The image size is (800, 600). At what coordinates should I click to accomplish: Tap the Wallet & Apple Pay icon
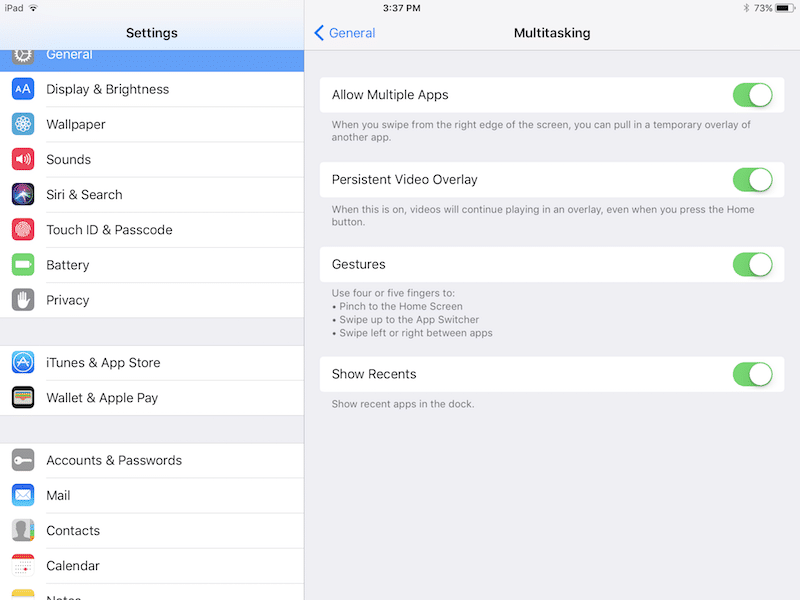click(23, 398)
